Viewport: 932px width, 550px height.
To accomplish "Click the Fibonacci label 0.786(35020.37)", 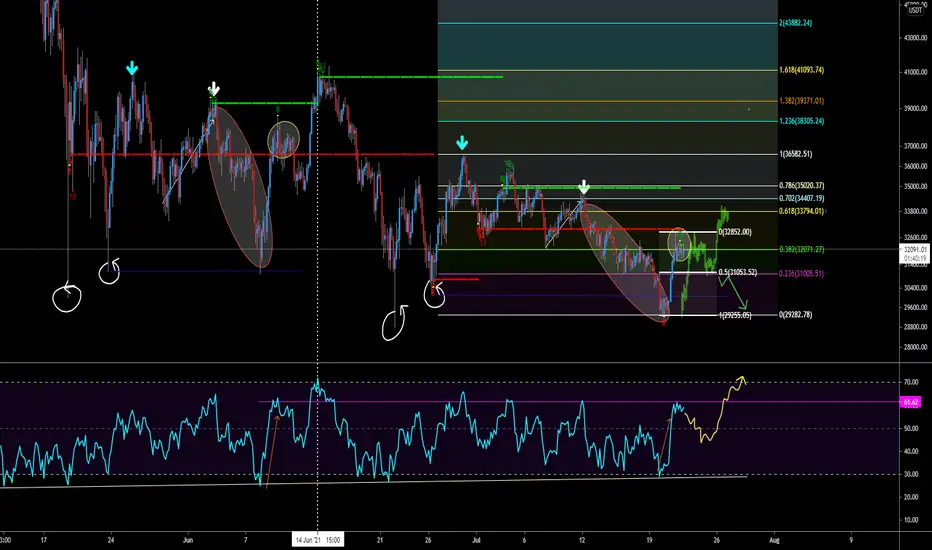I will click(x=801, y=186).
